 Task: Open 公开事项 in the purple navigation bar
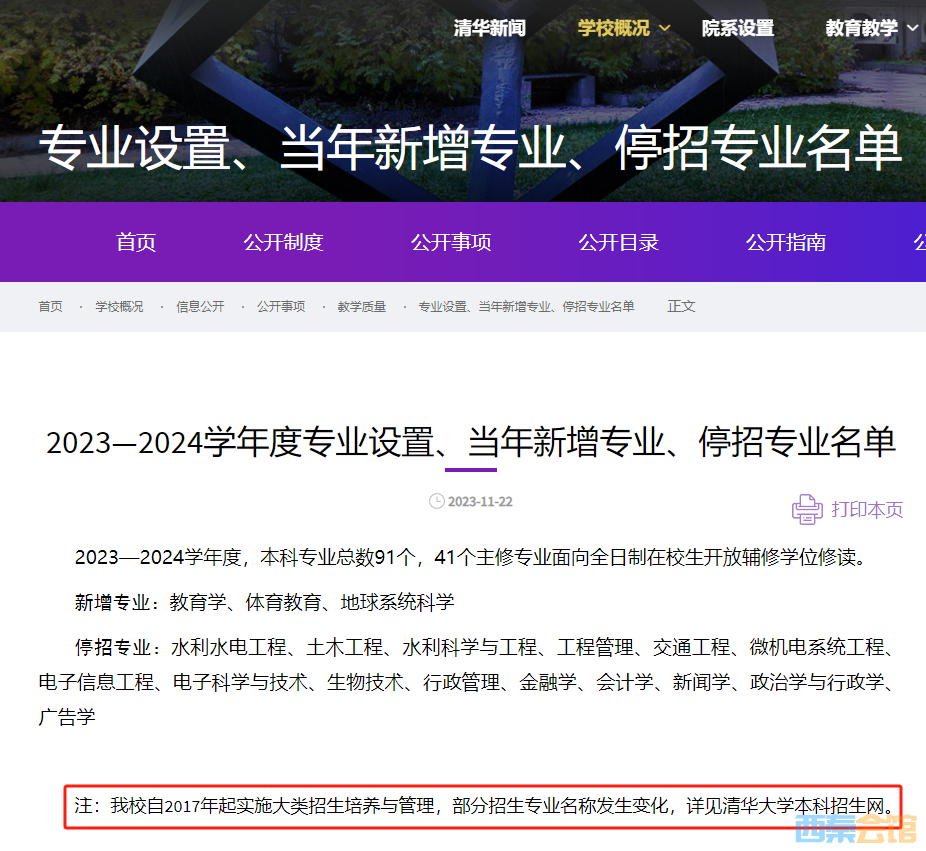point(451,242)
